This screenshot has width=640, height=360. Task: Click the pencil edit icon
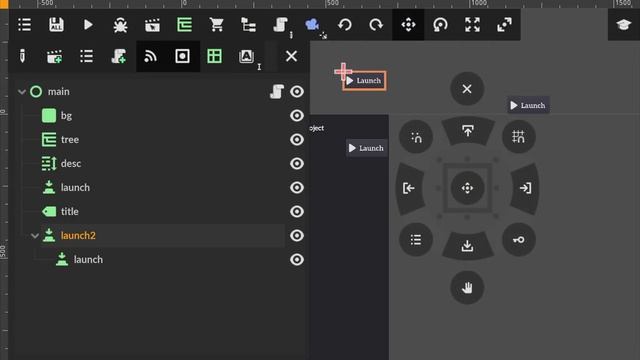[x=22, y=56]
